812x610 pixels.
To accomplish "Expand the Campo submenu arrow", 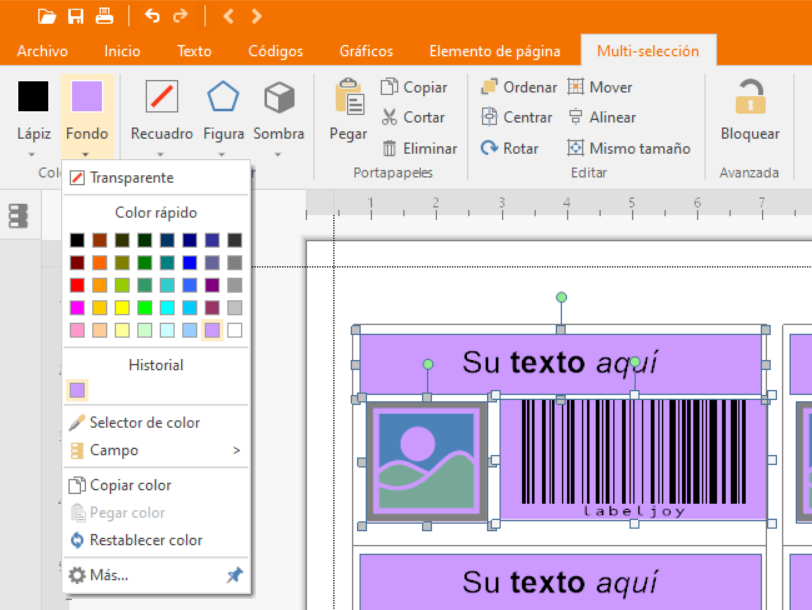I will click(237, 451).
